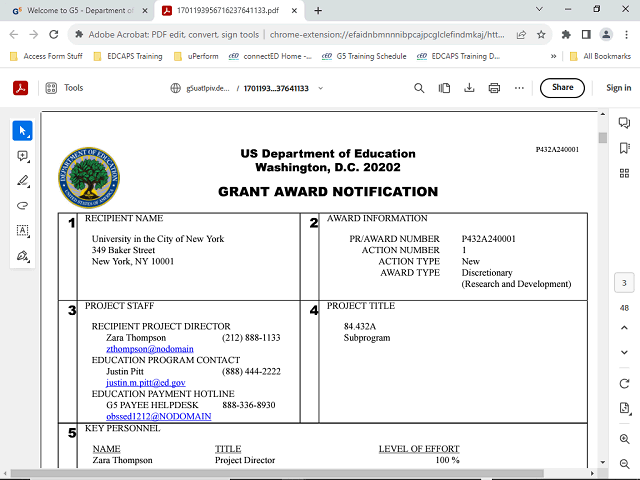Zoom out of the document

[624, 464]
